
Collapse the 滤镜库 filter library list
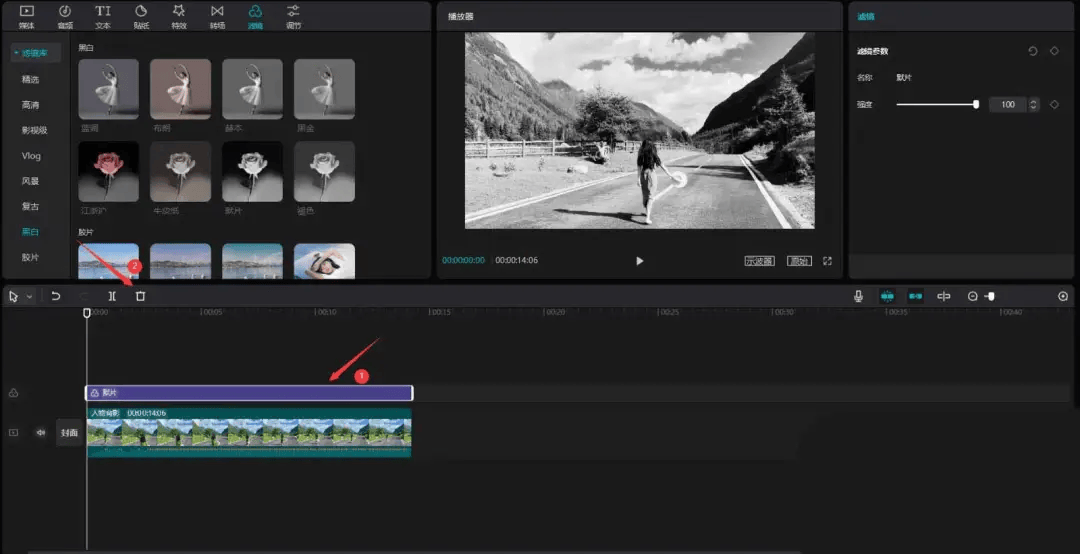(x=35, y=53)
